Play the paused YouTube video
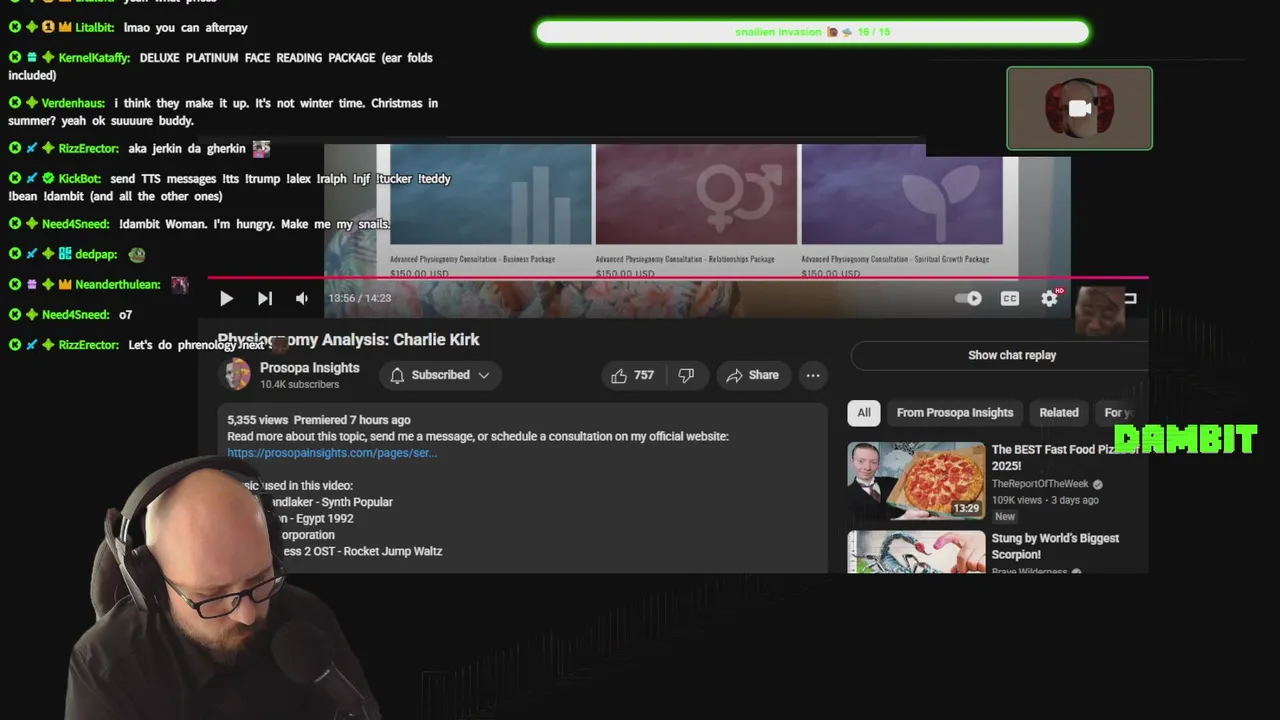 coord(226,298)
